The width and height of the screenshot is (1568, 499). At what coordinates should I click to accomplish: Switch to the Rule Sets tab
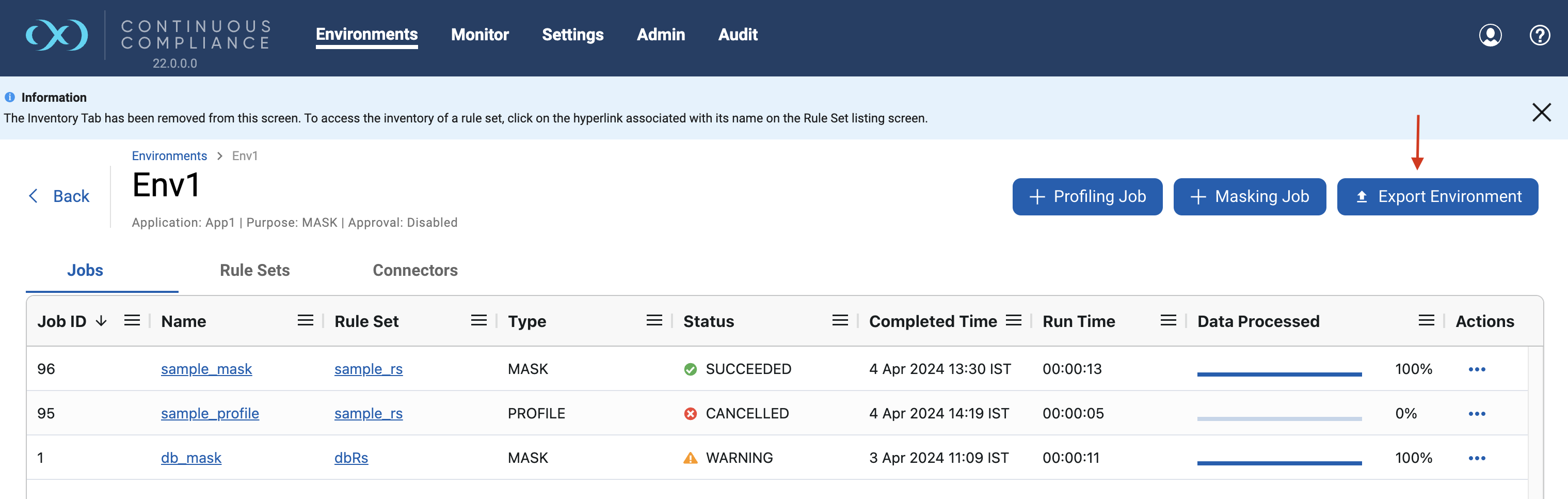[x=255, y=270]
